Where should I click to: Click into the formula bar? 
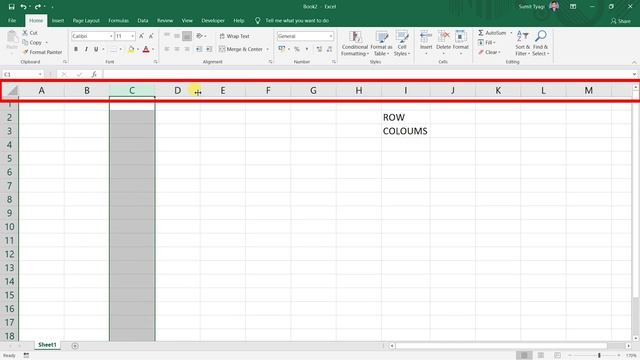(367, 74)
